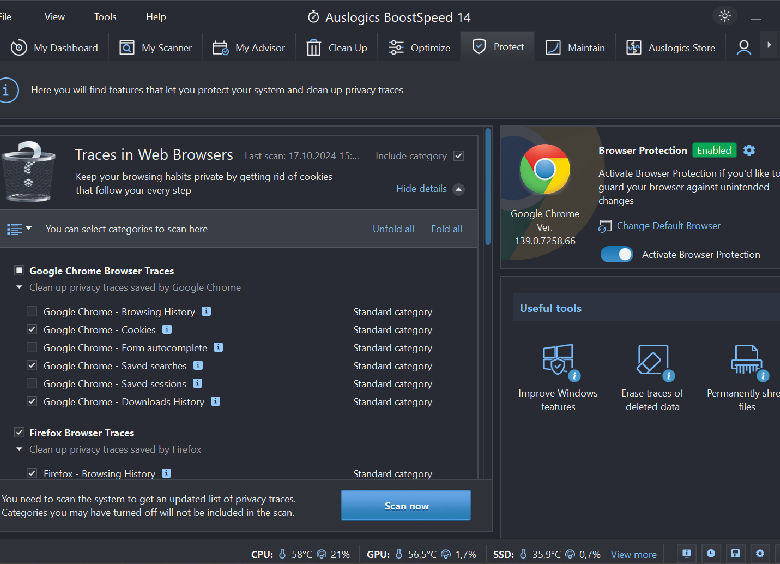The image size is (780, 564).
Task: Go to the Clean Up tab
Action: click(336, 48)
